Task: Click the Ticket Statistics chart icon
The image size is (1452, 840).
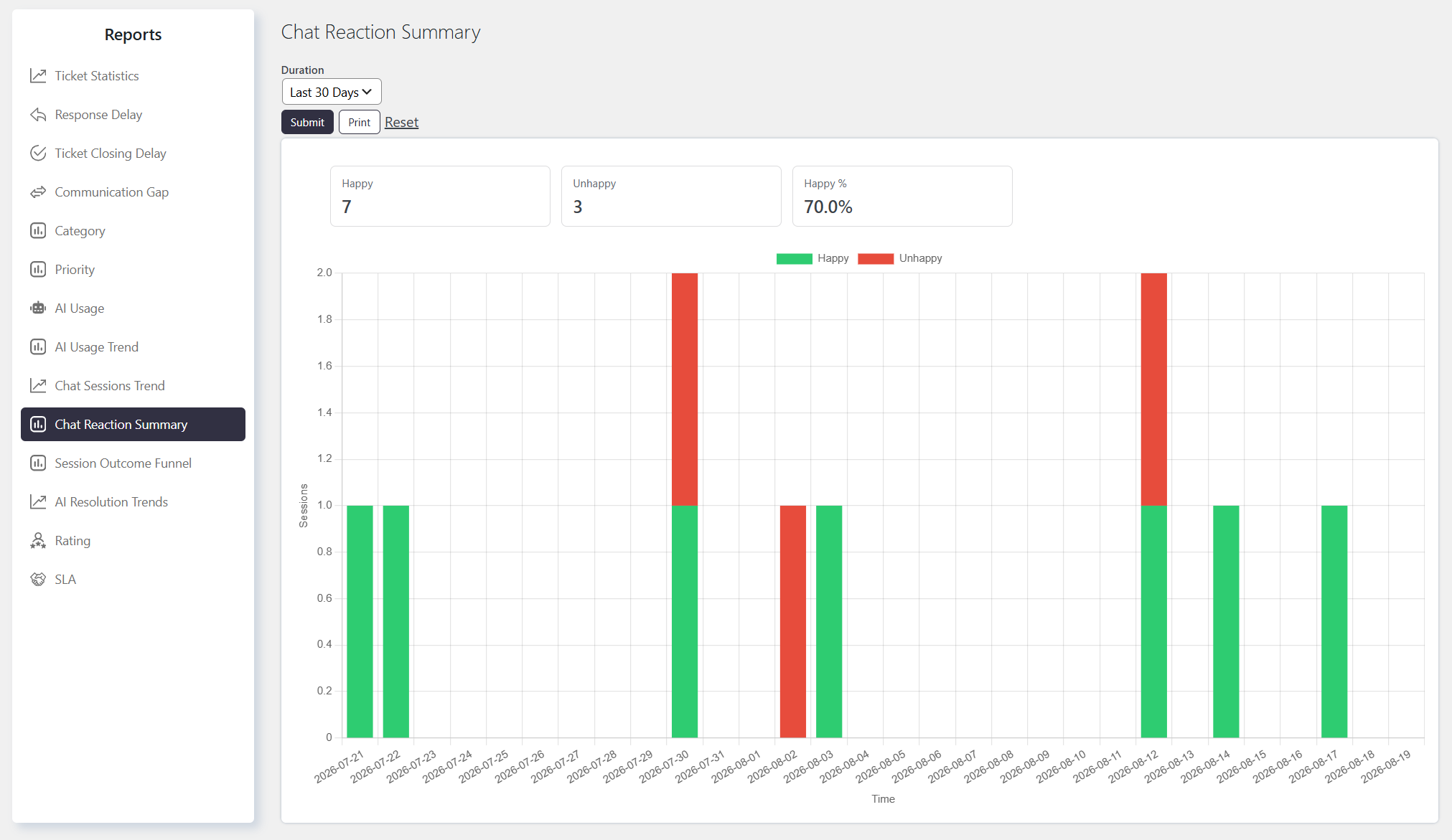Action: (38, 76)
